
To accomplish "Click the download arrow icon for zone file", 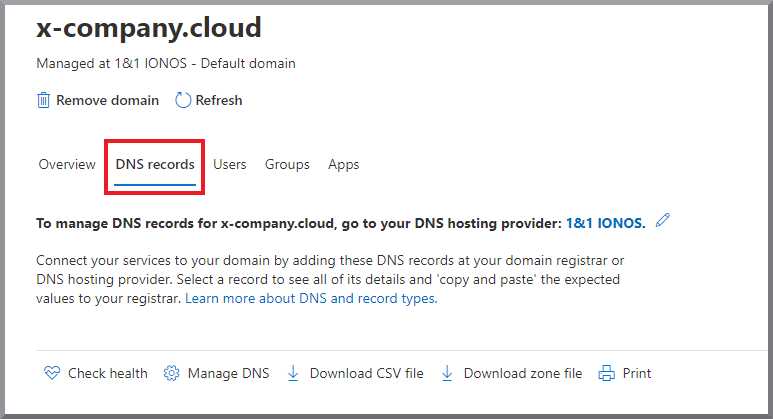I will pos(447,373).
